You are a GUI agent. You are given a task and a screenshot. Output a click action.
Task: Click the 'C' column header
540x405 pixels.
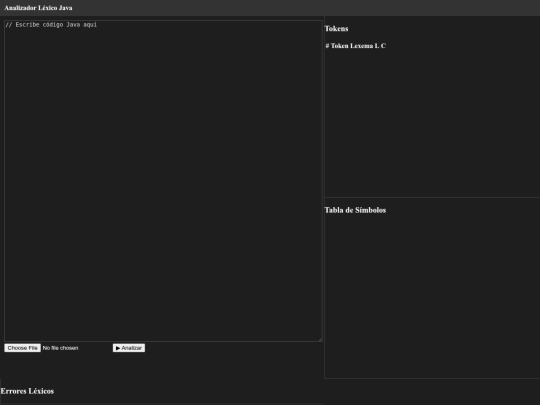point(383,46)
